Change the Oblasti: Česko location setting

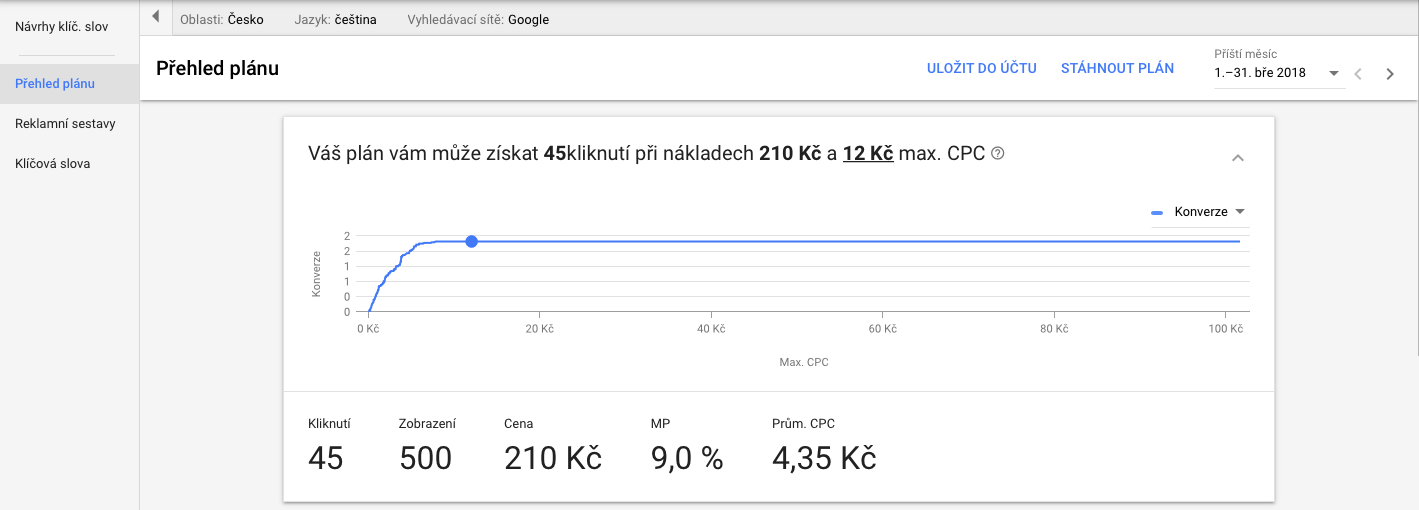[222, 19]
